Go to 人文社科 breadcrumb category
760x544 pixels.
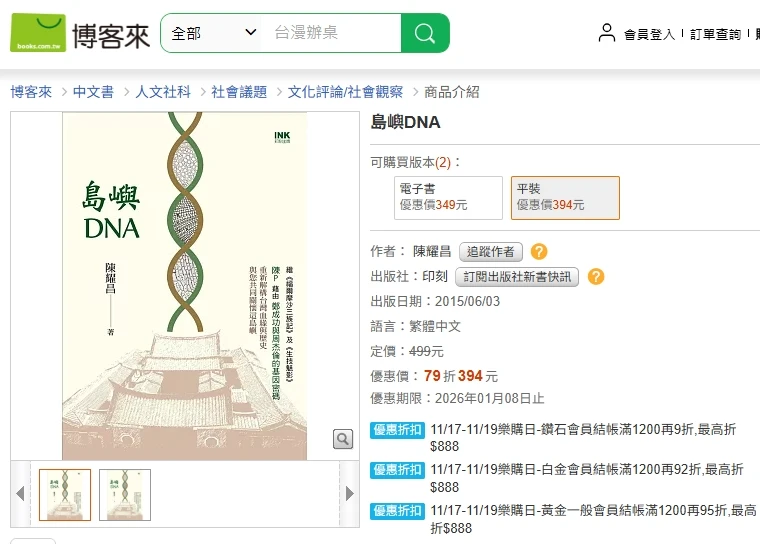[163, 92]
